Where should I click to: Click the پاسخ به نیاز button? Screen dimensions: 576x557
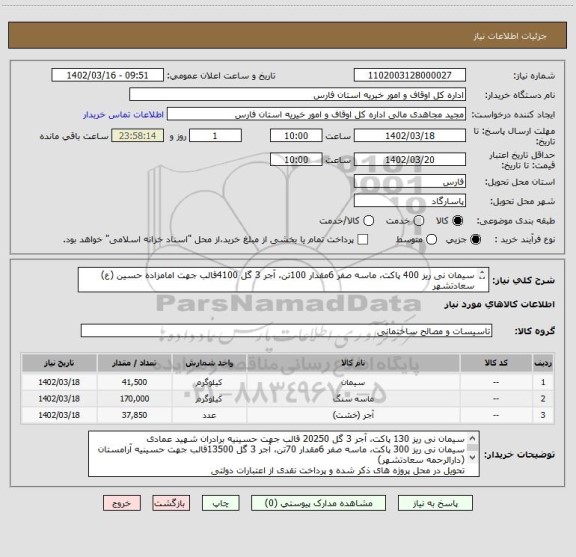[435, 503]
